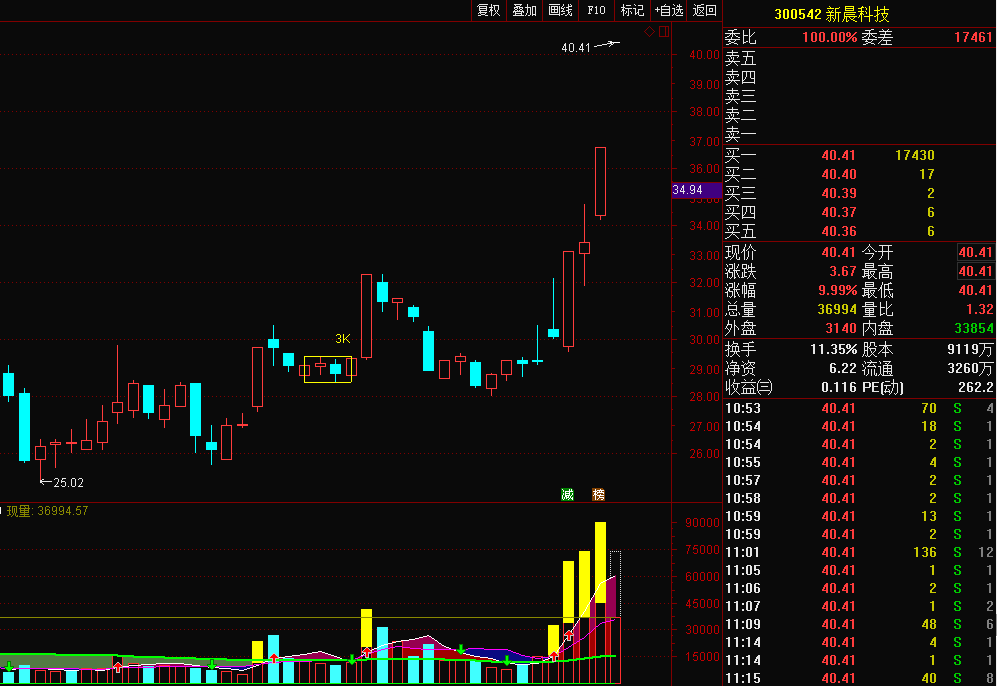Viewport: 997px width, 686px height.
Task: Click the 返回 back button
Action: [705, 10]
